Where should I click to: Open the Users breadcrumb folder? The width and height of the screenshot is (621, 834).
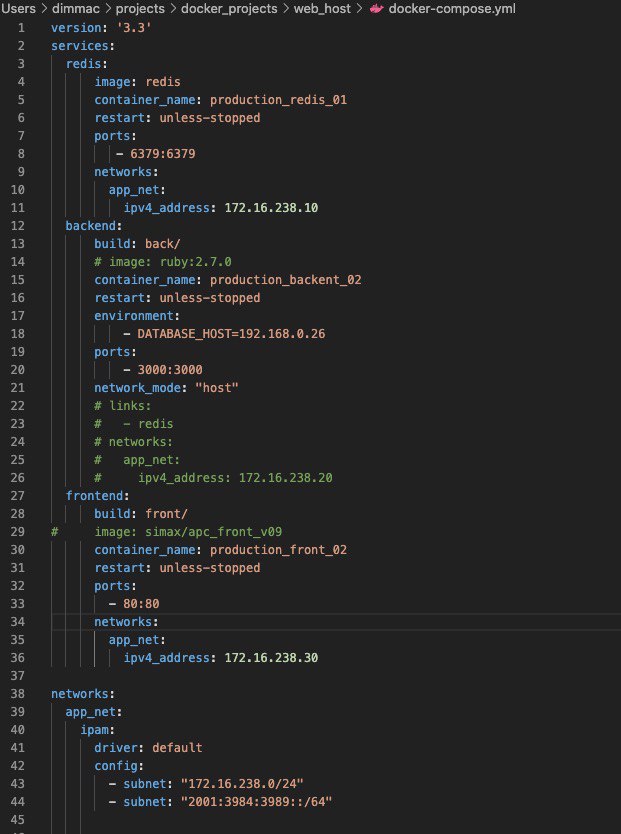[18, 9]
